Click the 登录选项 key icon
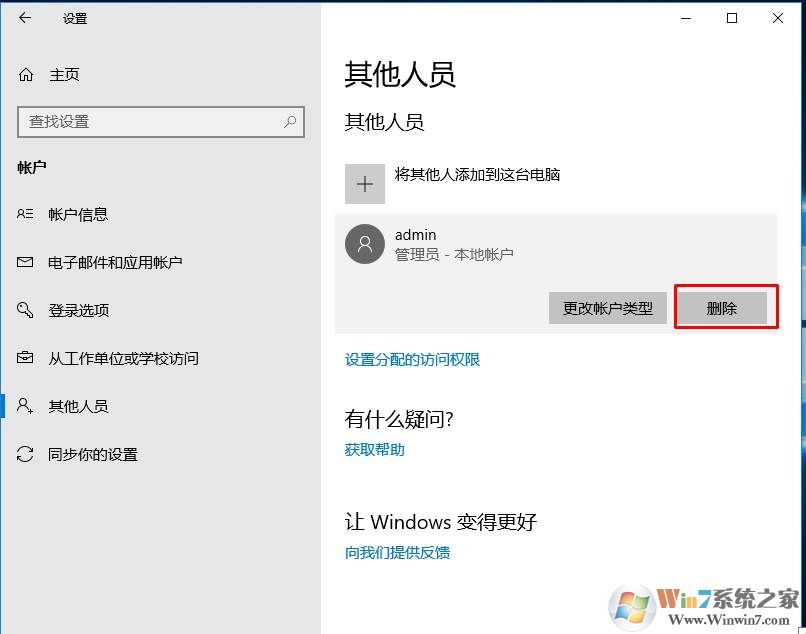This screenshot has height=634, width=806. pos(25,310)
